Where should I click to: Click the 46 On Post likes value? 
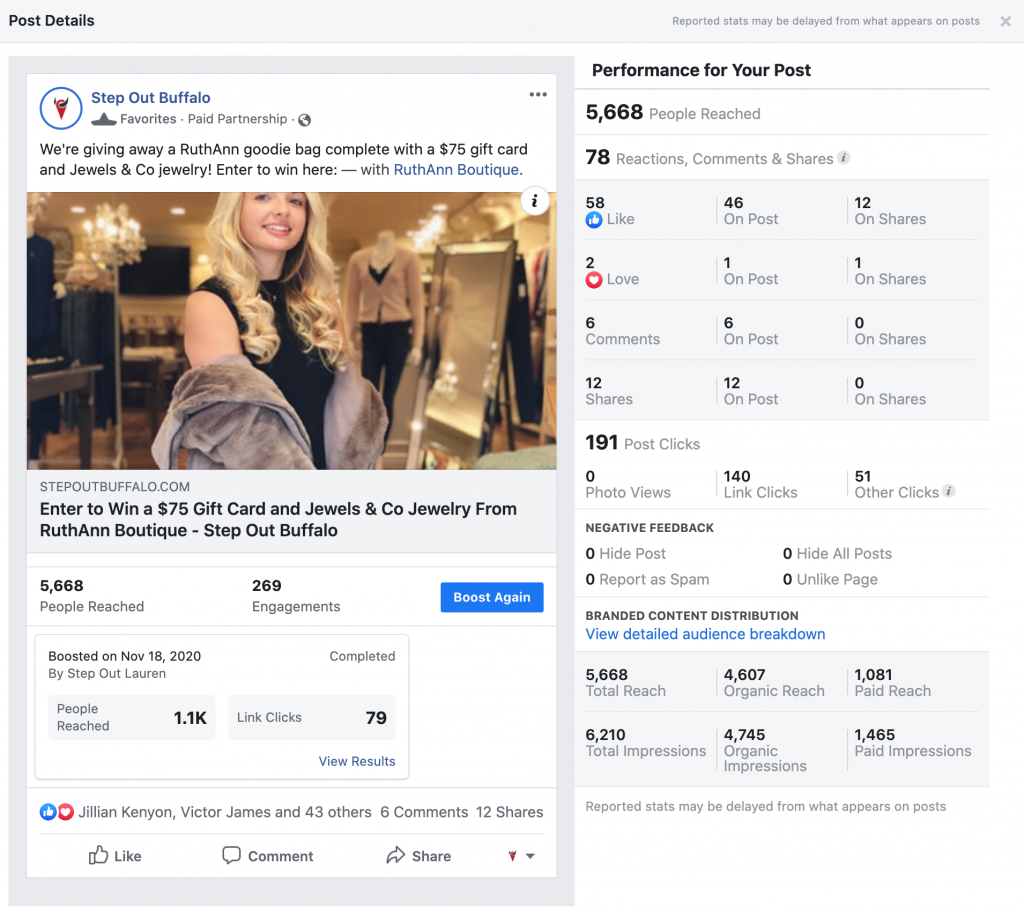pos(750,211)
